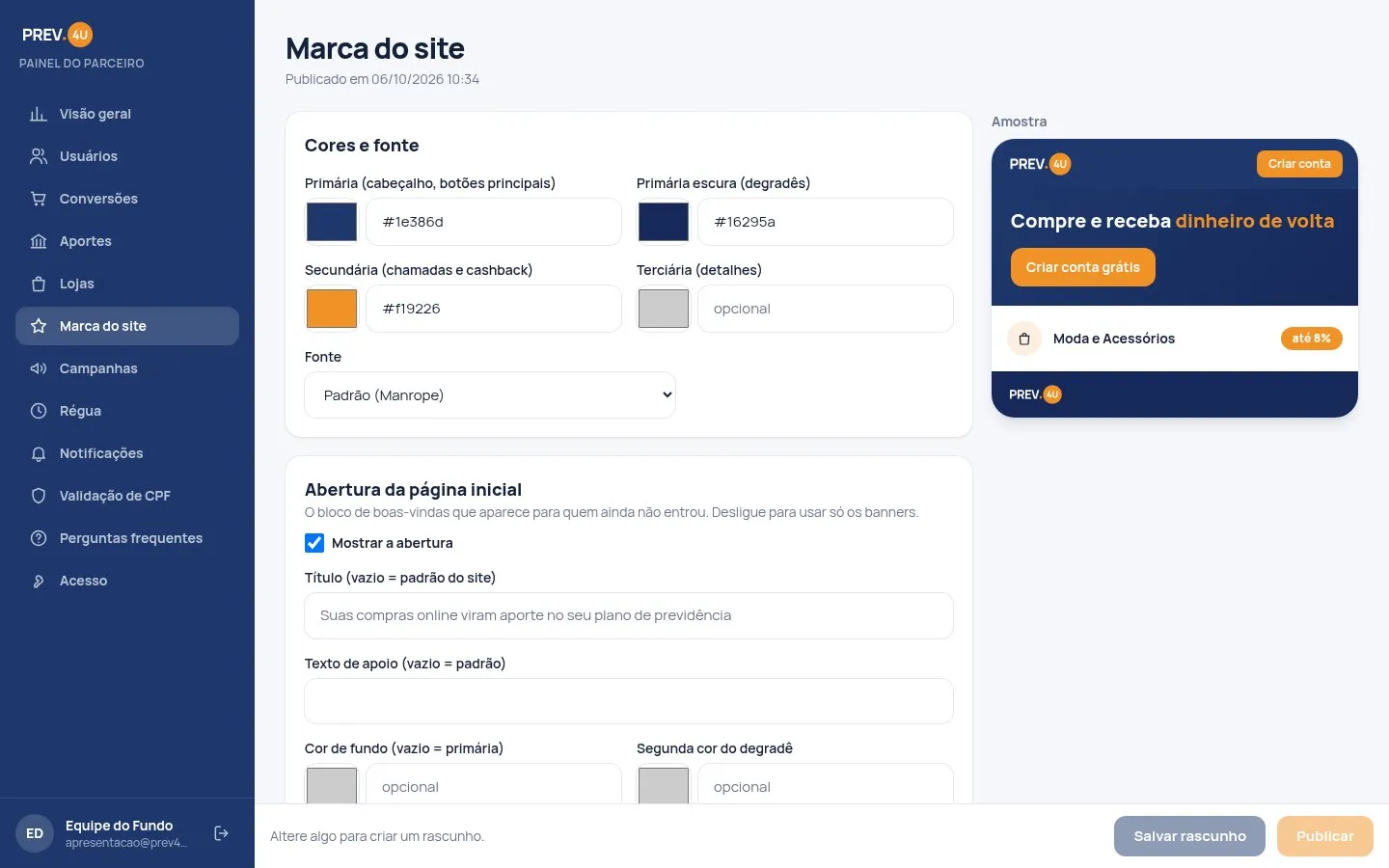1389x868 pixels.
Task: Click the Campanhas megaphone icon
Action: coord(39,368)
